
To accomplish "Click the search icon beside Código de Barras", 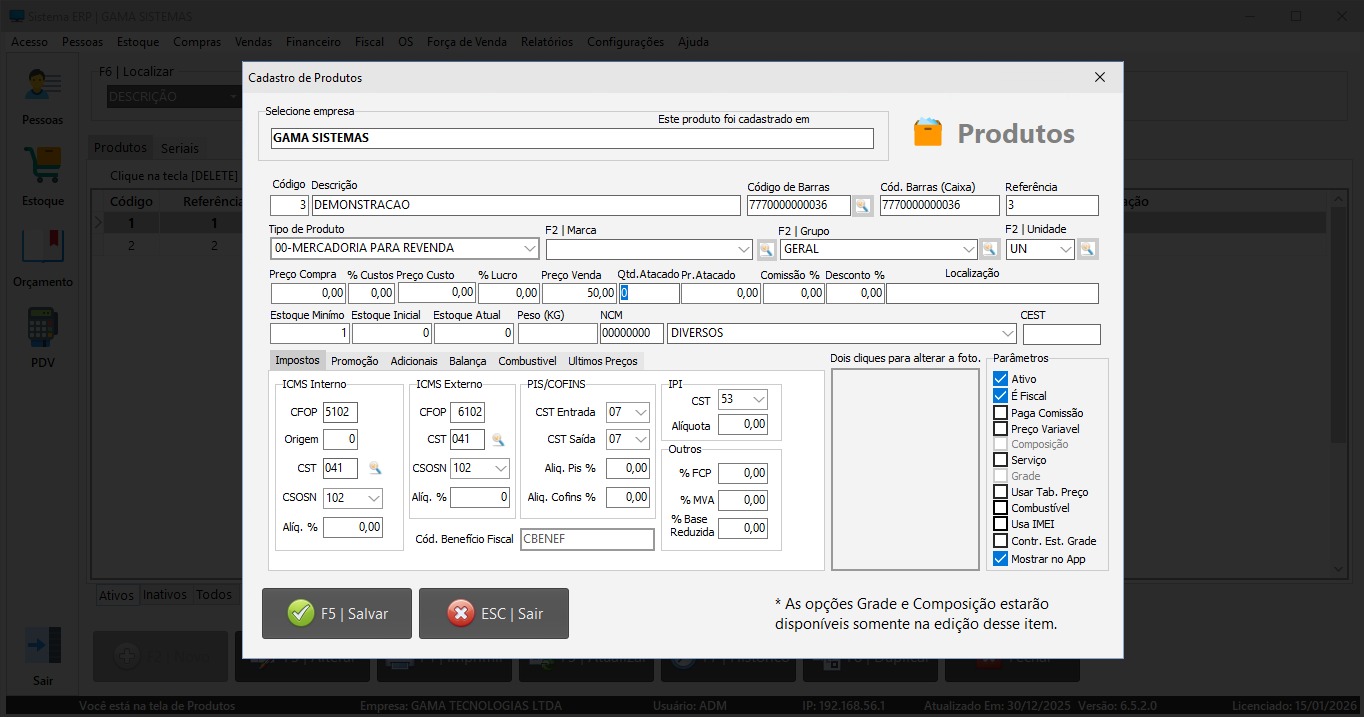I will tap(862, 206).
